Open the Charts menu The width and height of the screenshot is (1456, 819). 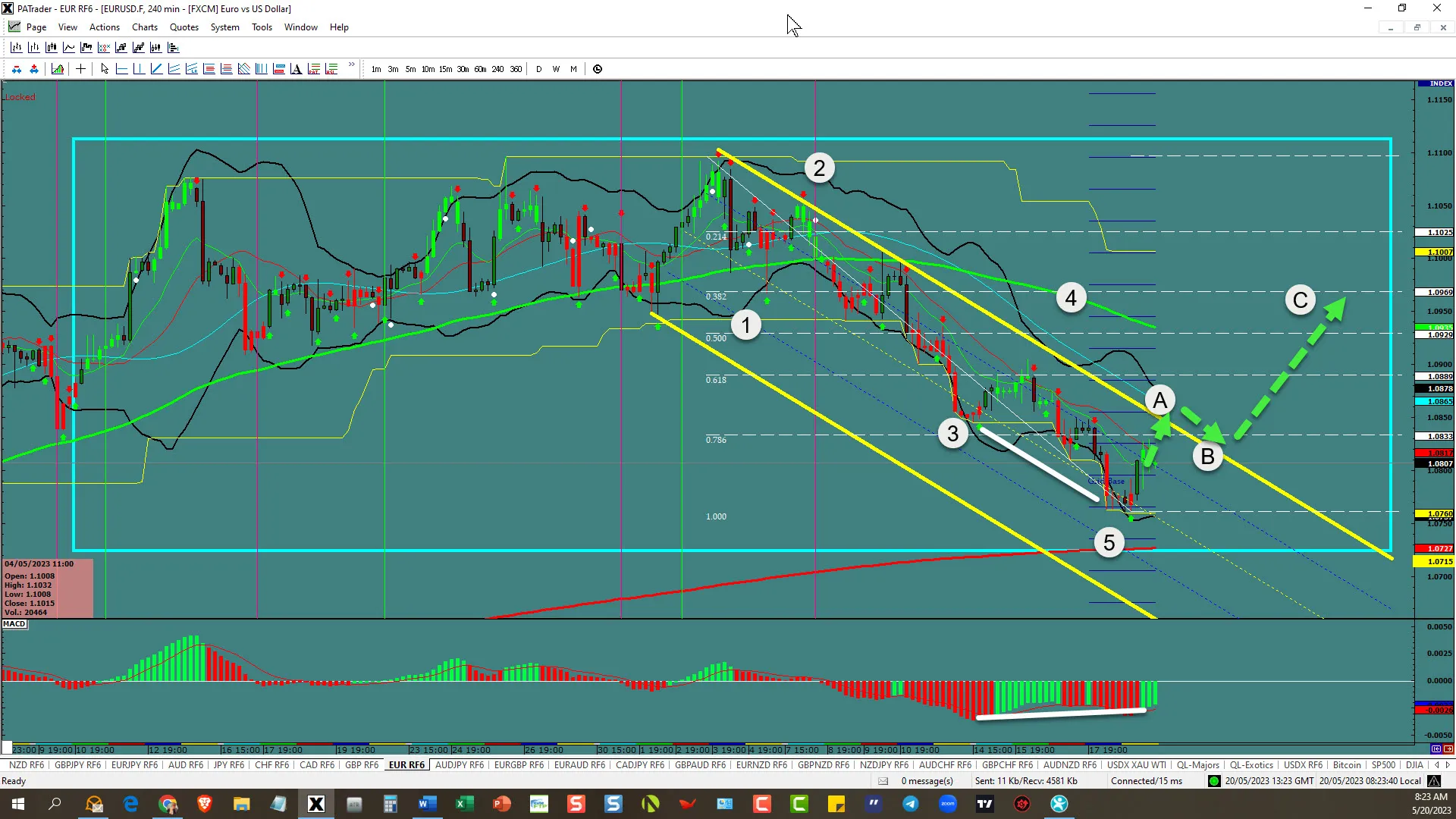click(144, 27)
